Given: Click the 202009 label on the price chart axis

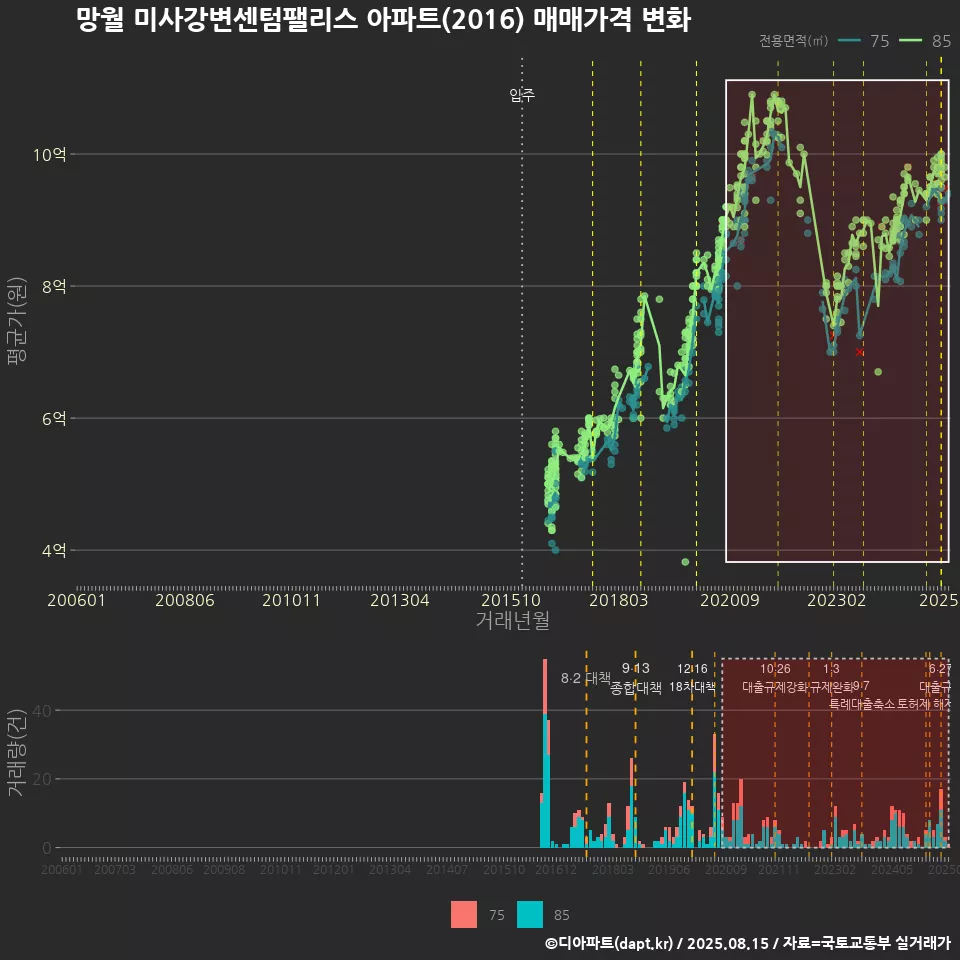Looking at the screenshot, I should [x=730, y=600].
